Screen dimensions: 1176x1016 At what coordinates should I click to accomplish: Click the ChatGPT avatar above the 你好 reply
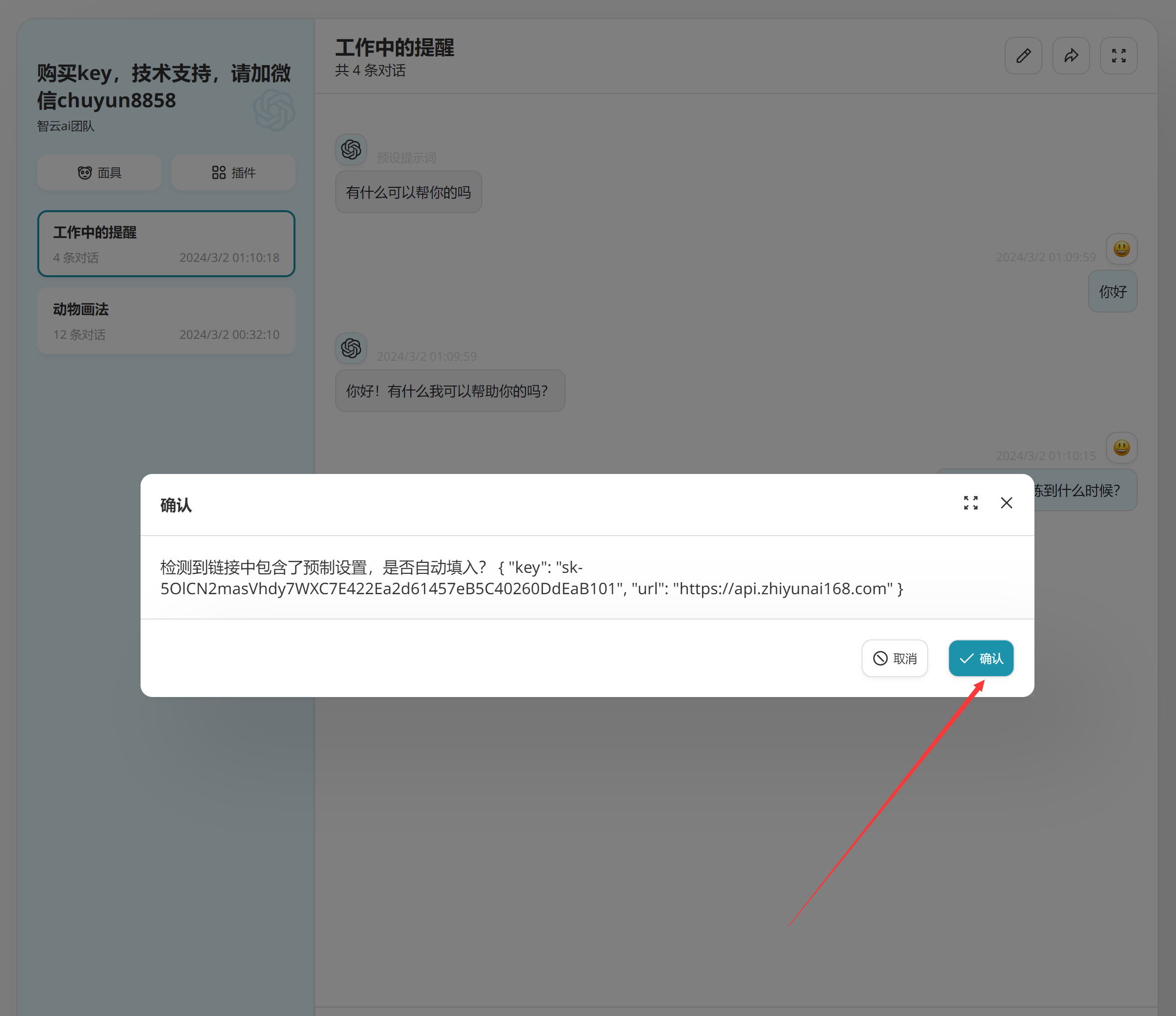pos(351,348)
